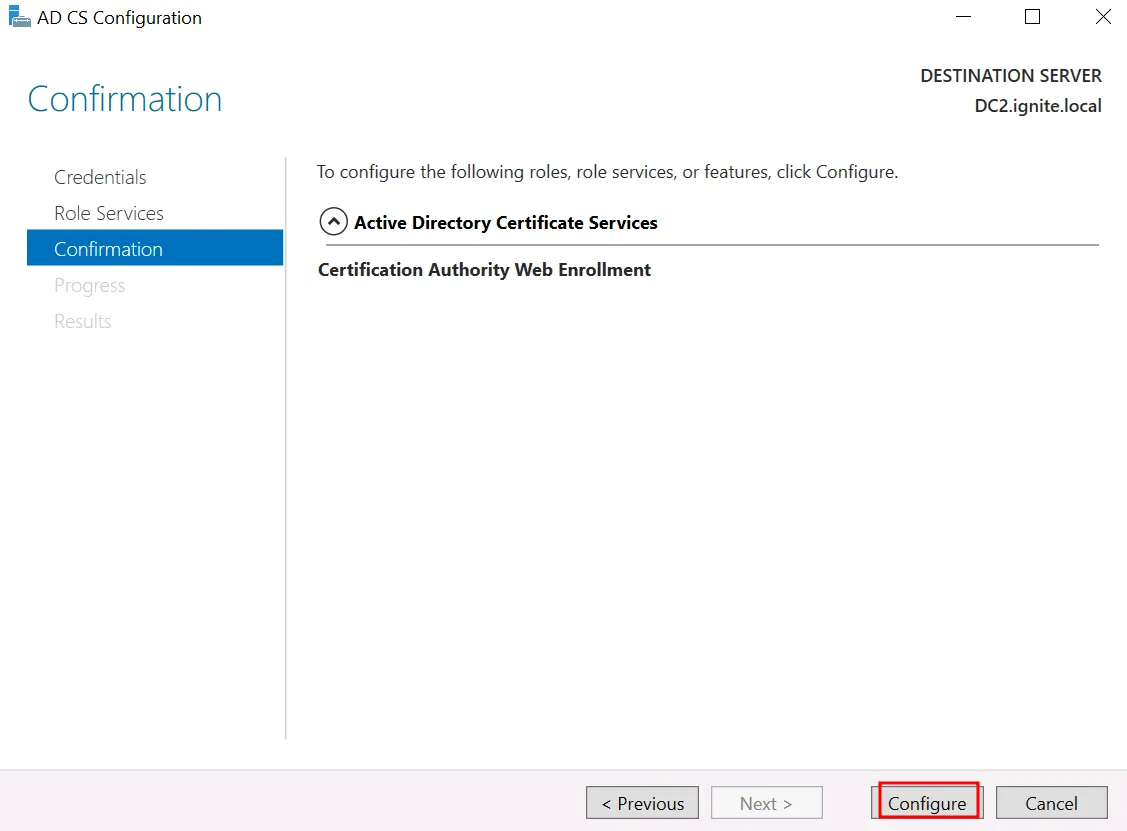Screen dimensions: 1127x831
Task: Select the Active Directory Certificate Services heading
Action: tap(505, 223)
